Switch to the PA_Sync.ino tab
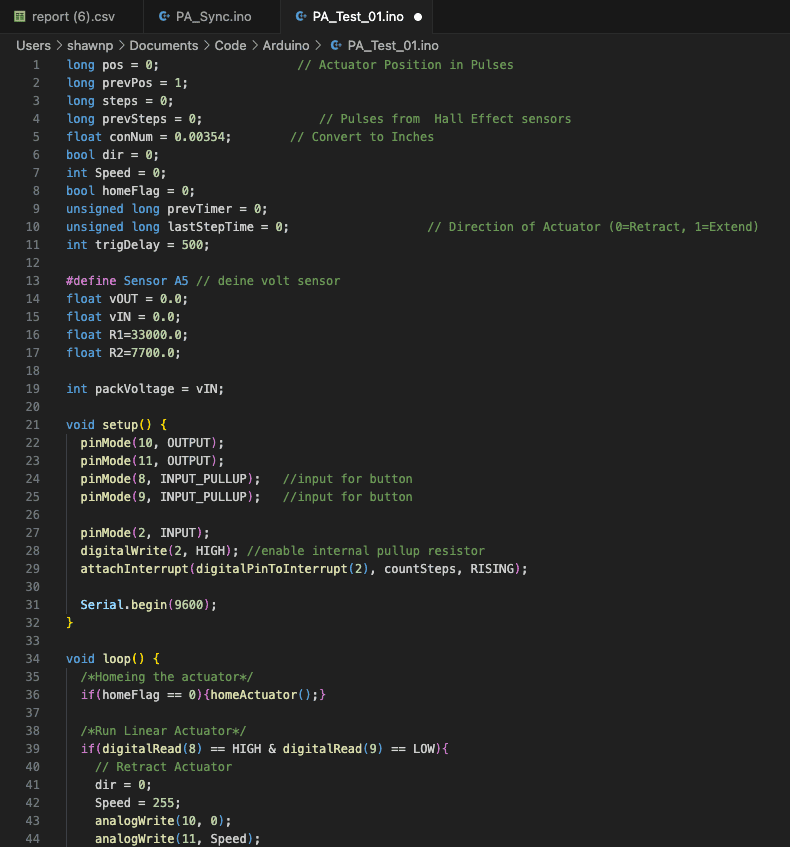The width and height of the screenshot is (790, 847). (213, 17)
